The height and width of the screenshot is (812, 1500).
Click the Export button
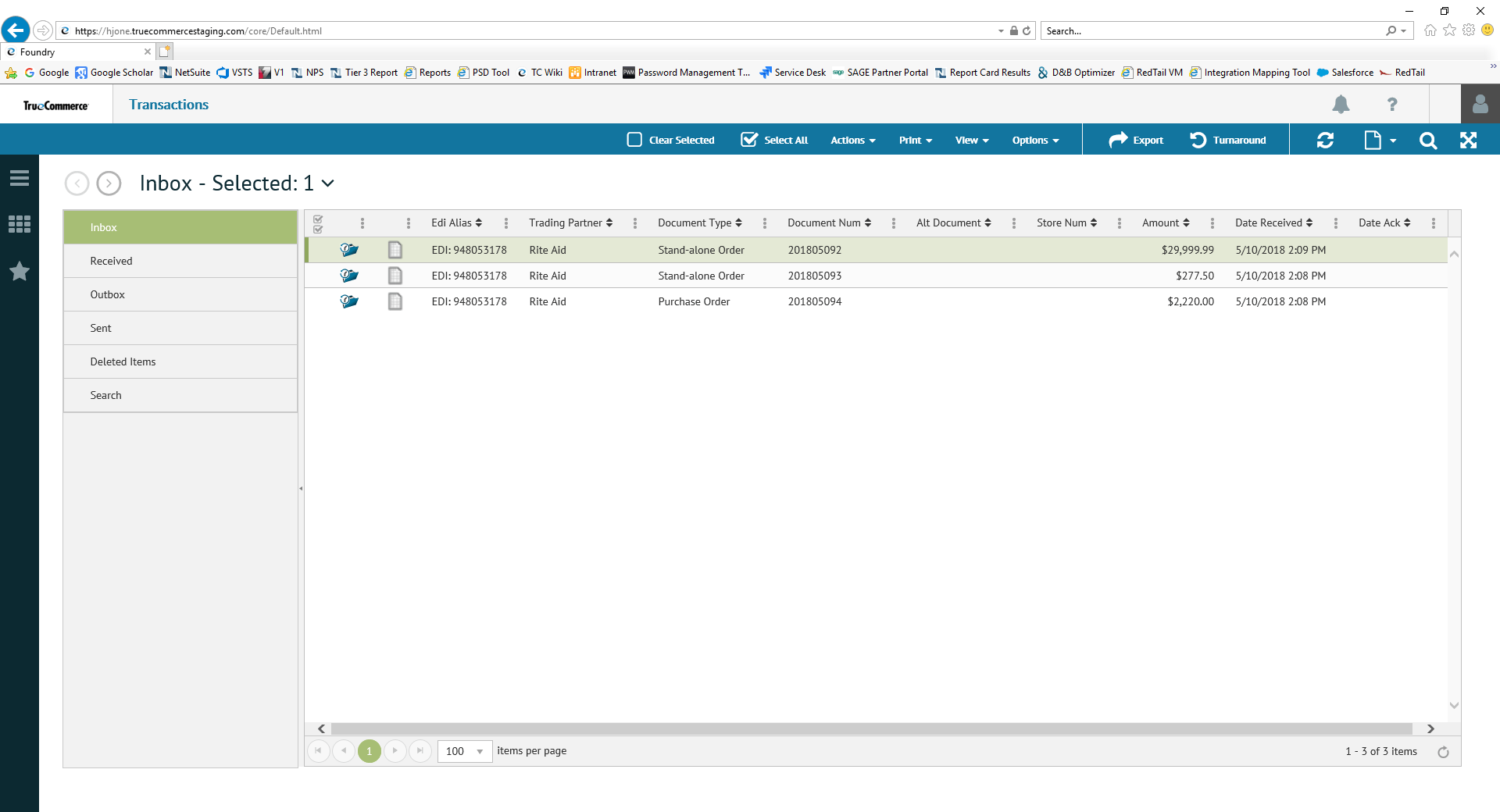point(1136,141)
